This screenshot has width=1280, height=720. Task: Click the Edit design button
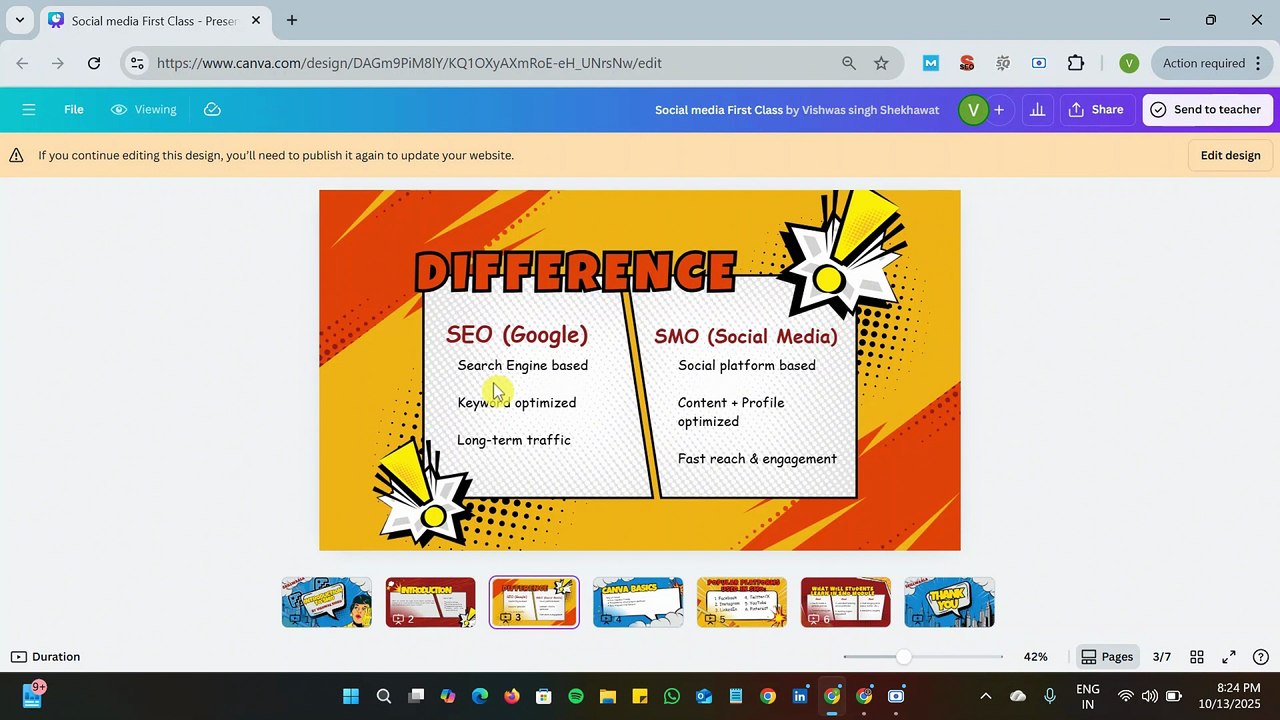(x=1230, y=155)
